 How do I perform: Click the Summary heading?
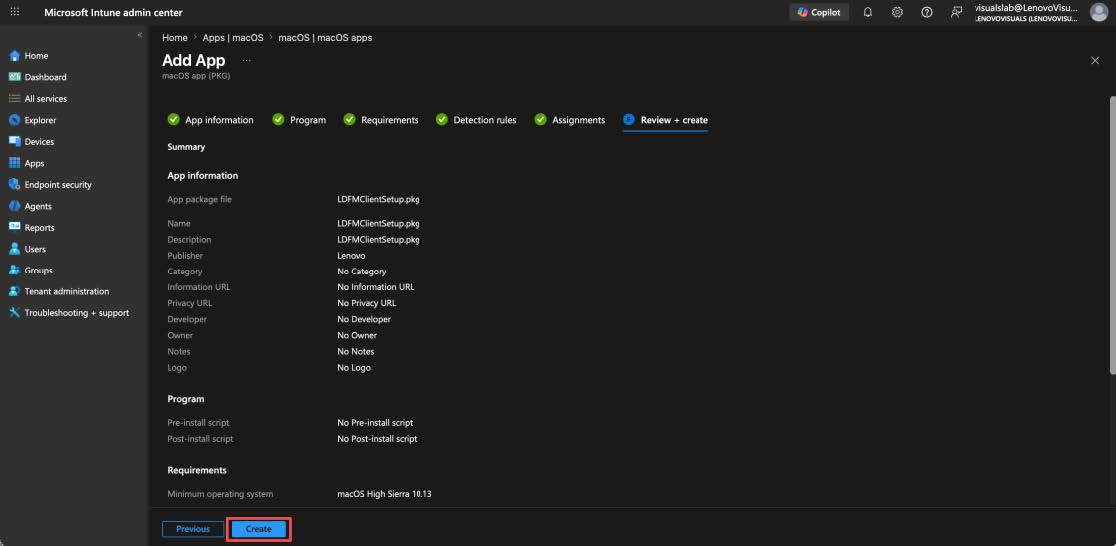pyautogui.click(x=186, y=147)
